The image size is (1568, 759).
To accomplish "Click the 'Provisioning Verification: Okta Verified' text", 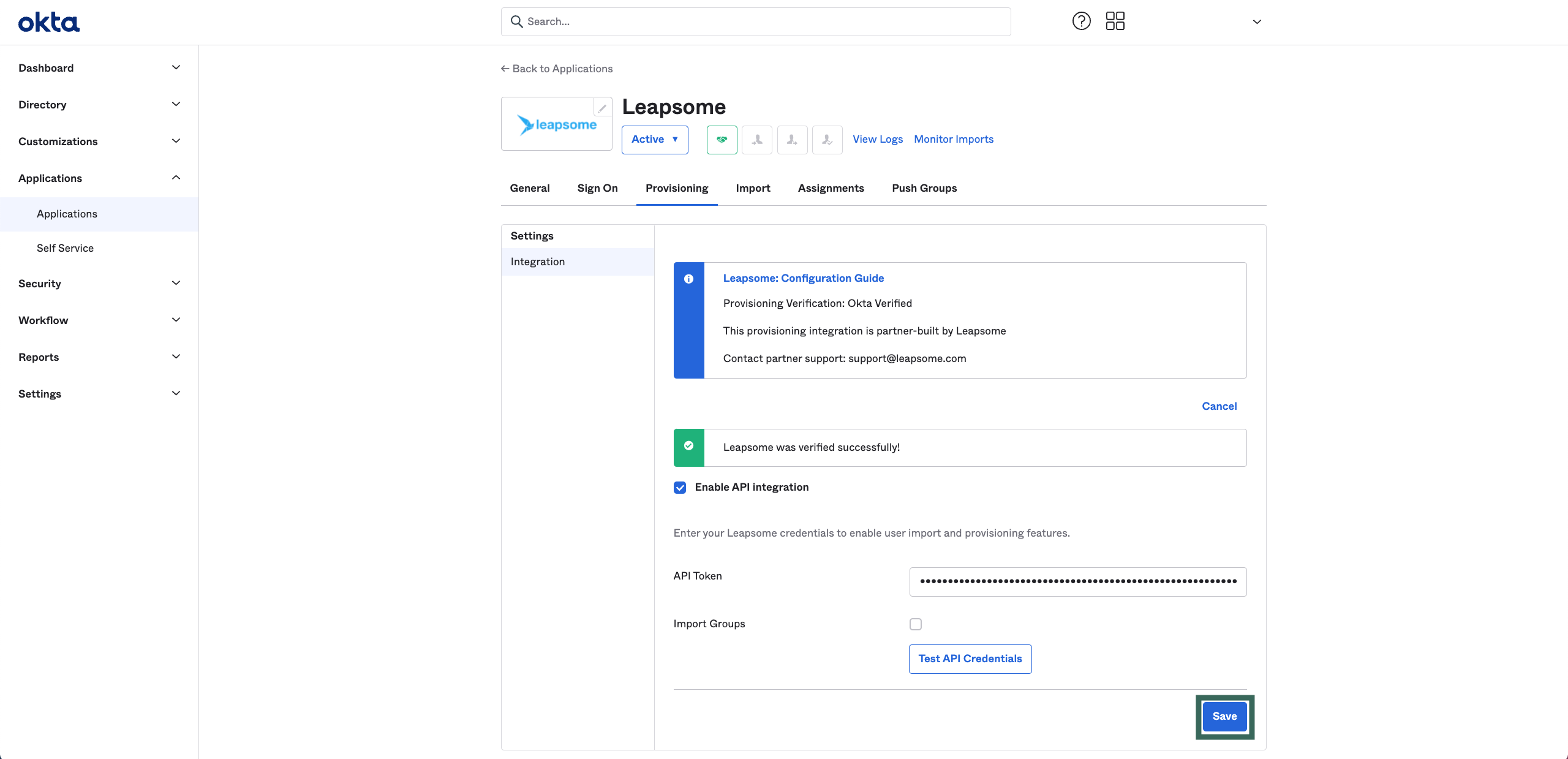I will tap(818, 303).
